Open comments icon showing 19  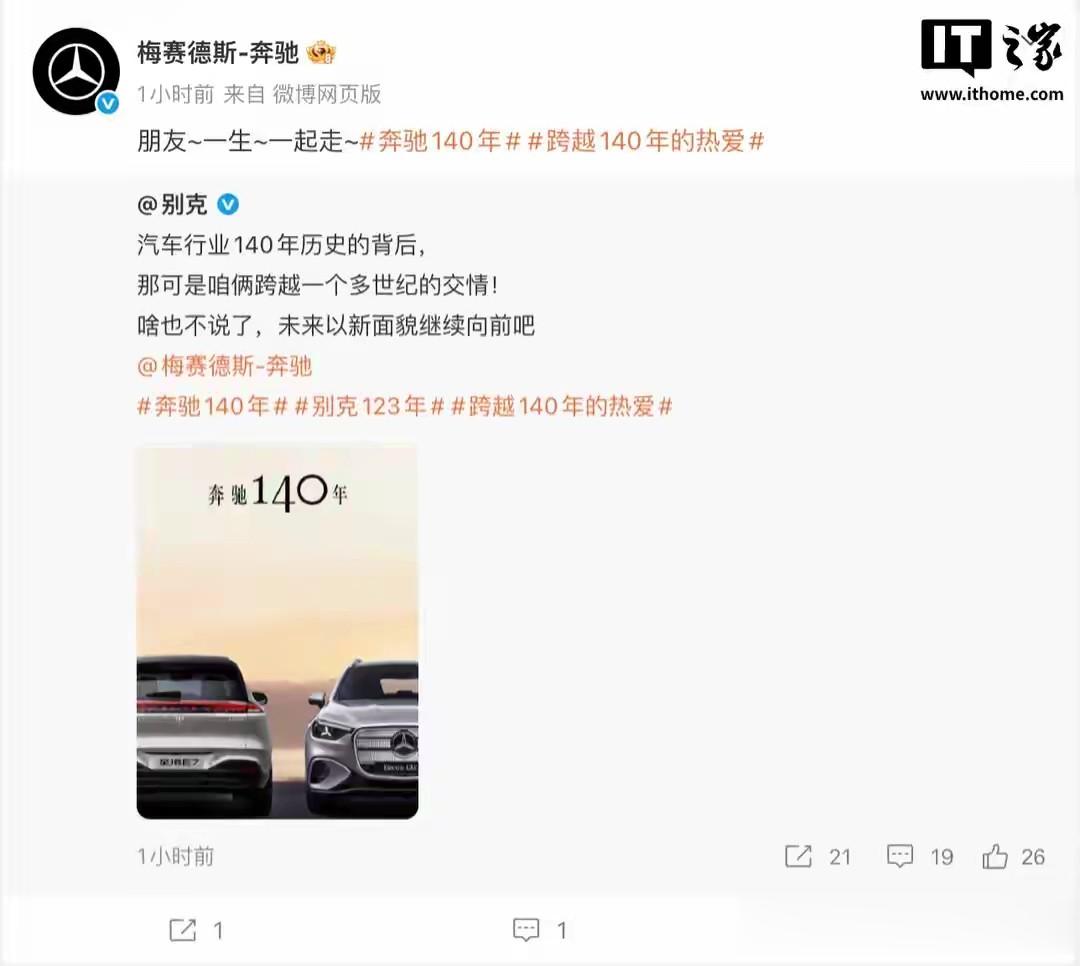900,856
